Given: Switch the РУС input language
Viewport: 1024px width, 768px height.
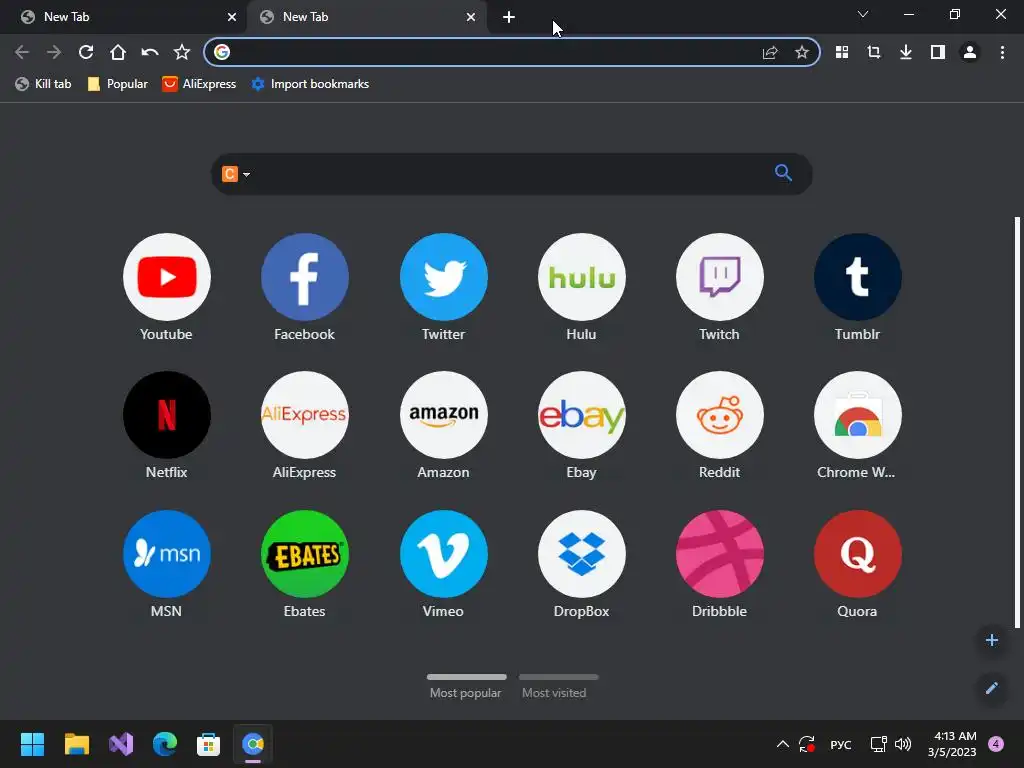Looking at the screenshot, I should pyautogui.click(x=840, y=744).
